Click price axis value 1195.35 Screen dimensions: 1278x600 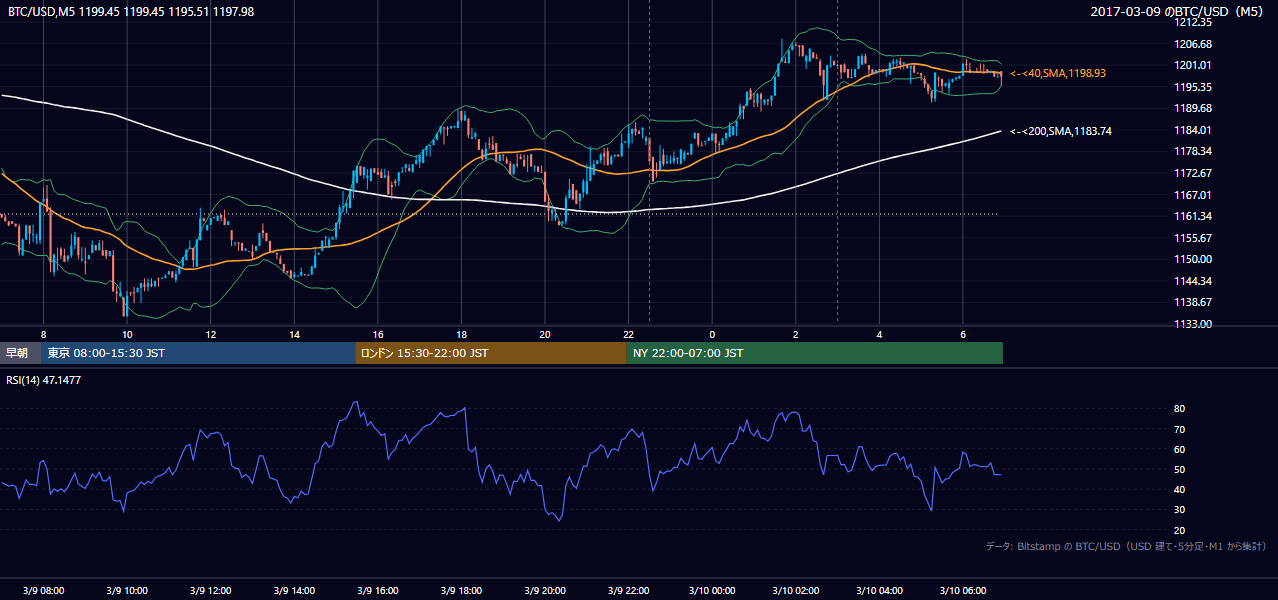click(x=1194, y=87)
